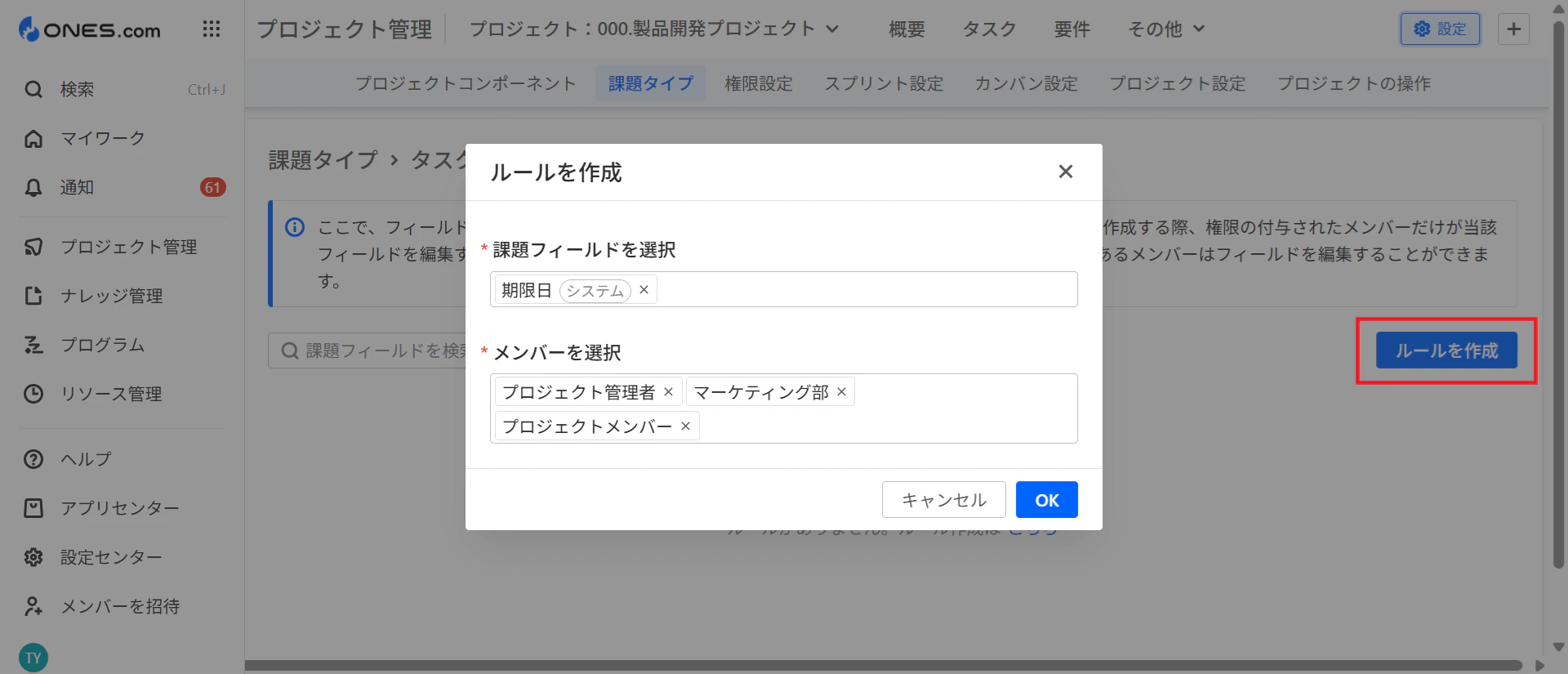Open the 課題フィールドを選択 combo box
1568x674 pixels.
tap(784, 289)
